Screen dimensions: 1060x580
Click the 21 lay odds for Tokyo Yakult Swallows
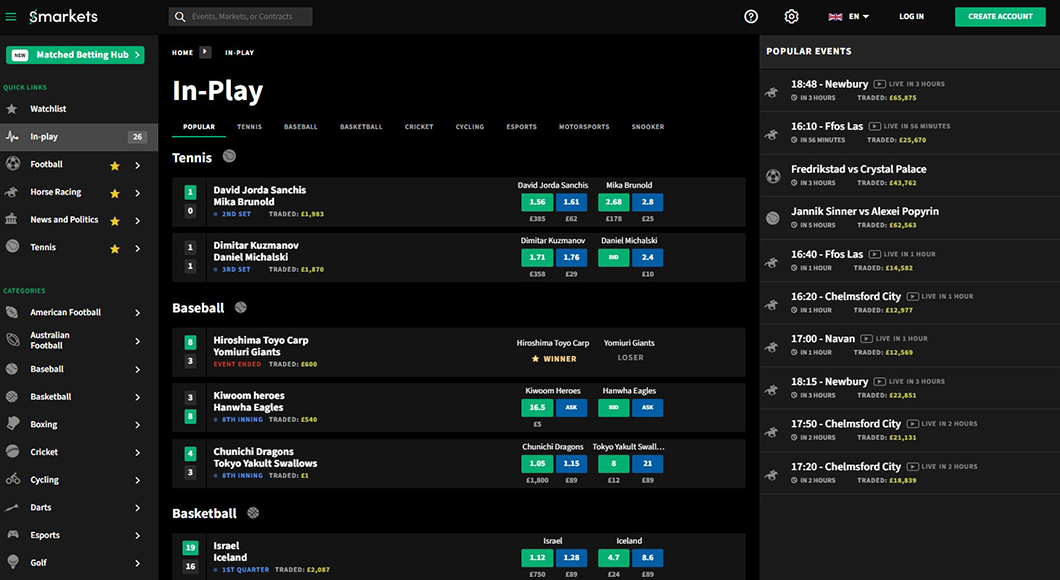click(x=648, y=464)
